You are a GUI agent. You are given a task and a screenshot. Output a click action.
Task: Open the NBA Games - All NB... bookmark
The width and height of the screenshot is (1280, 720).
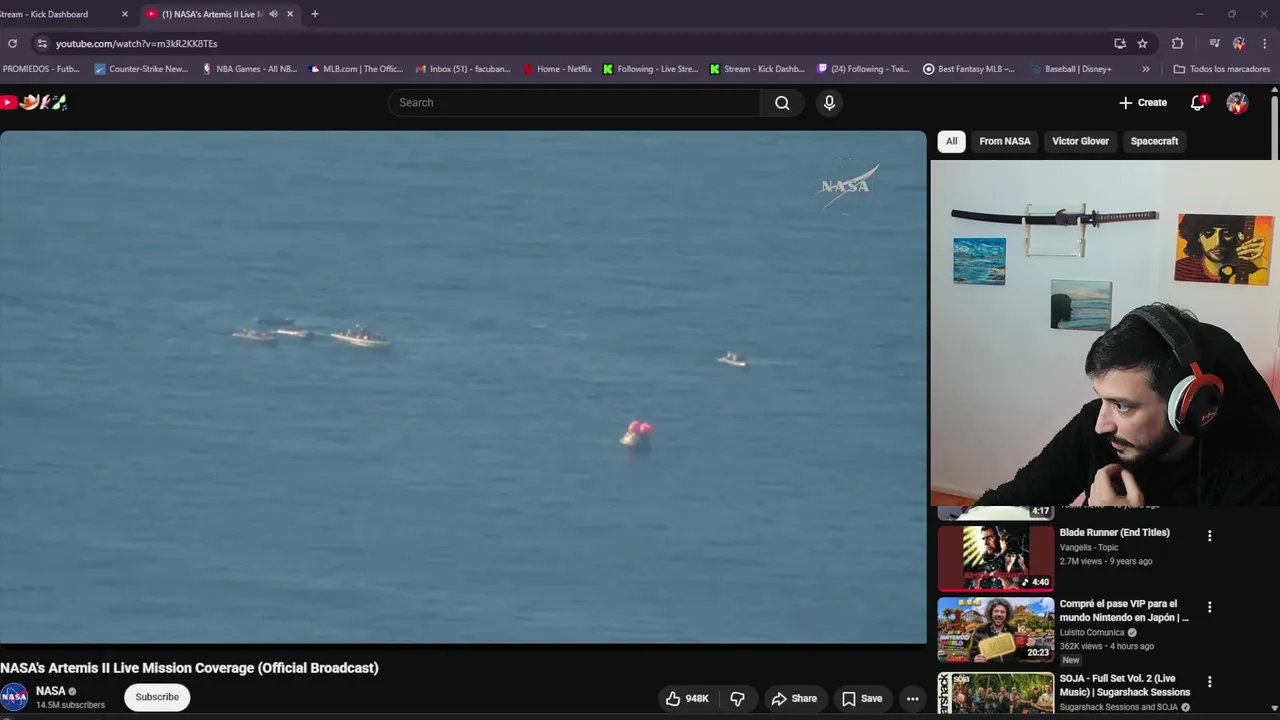pos(249,69)
